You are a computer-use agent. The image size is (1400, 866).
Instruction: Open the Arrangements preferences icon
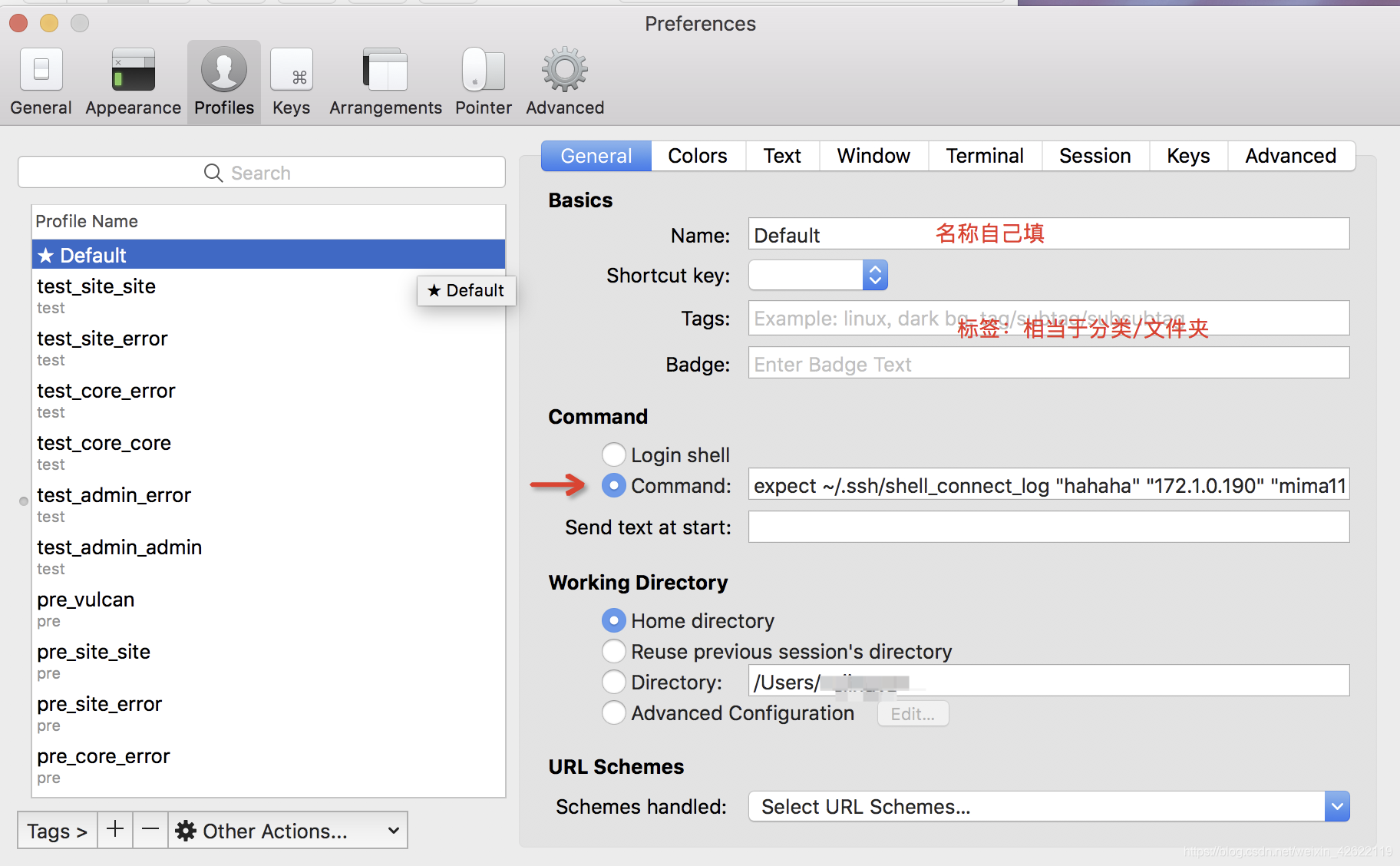[x=385, y=71]
